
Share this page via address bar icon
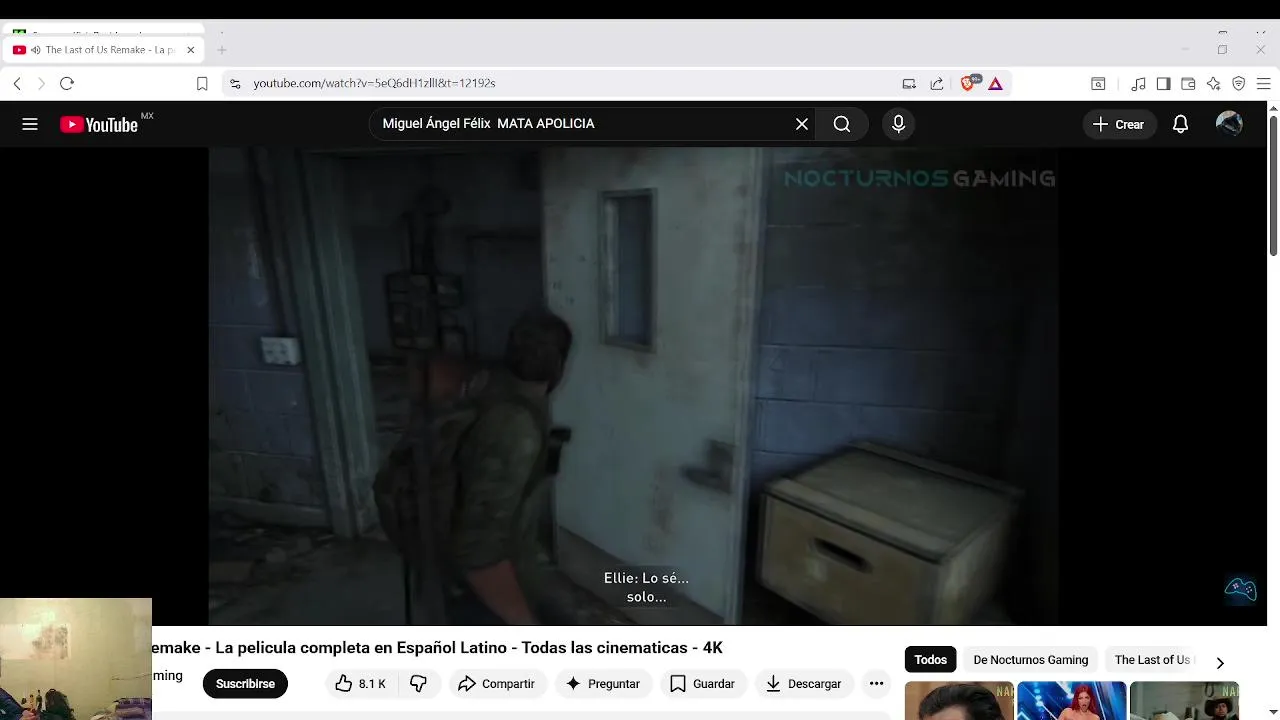(937, 84)
